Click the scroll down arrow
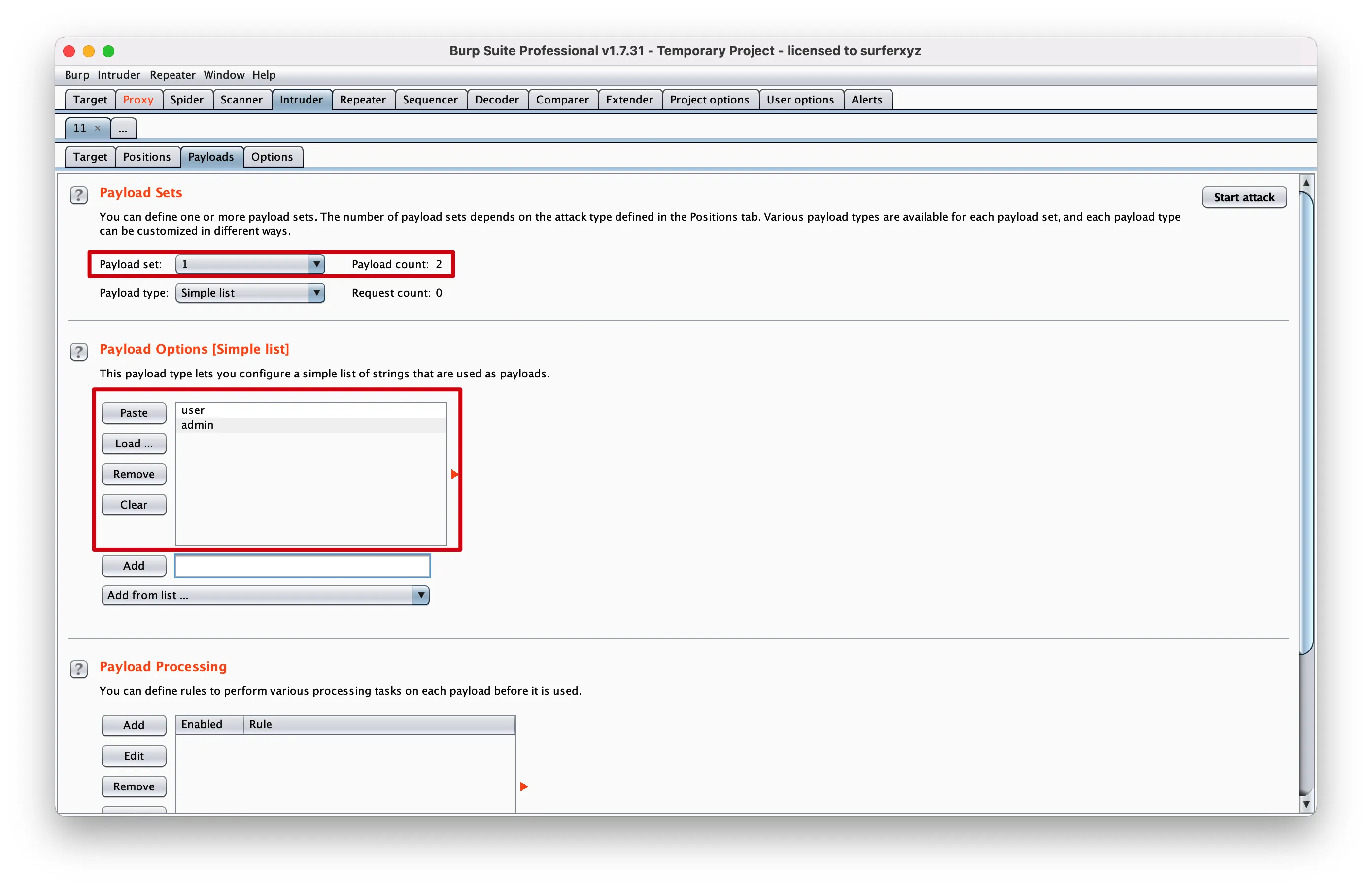Image resolution: width=1372 pixels, height=889 pixels. [x=1306, y=804]
